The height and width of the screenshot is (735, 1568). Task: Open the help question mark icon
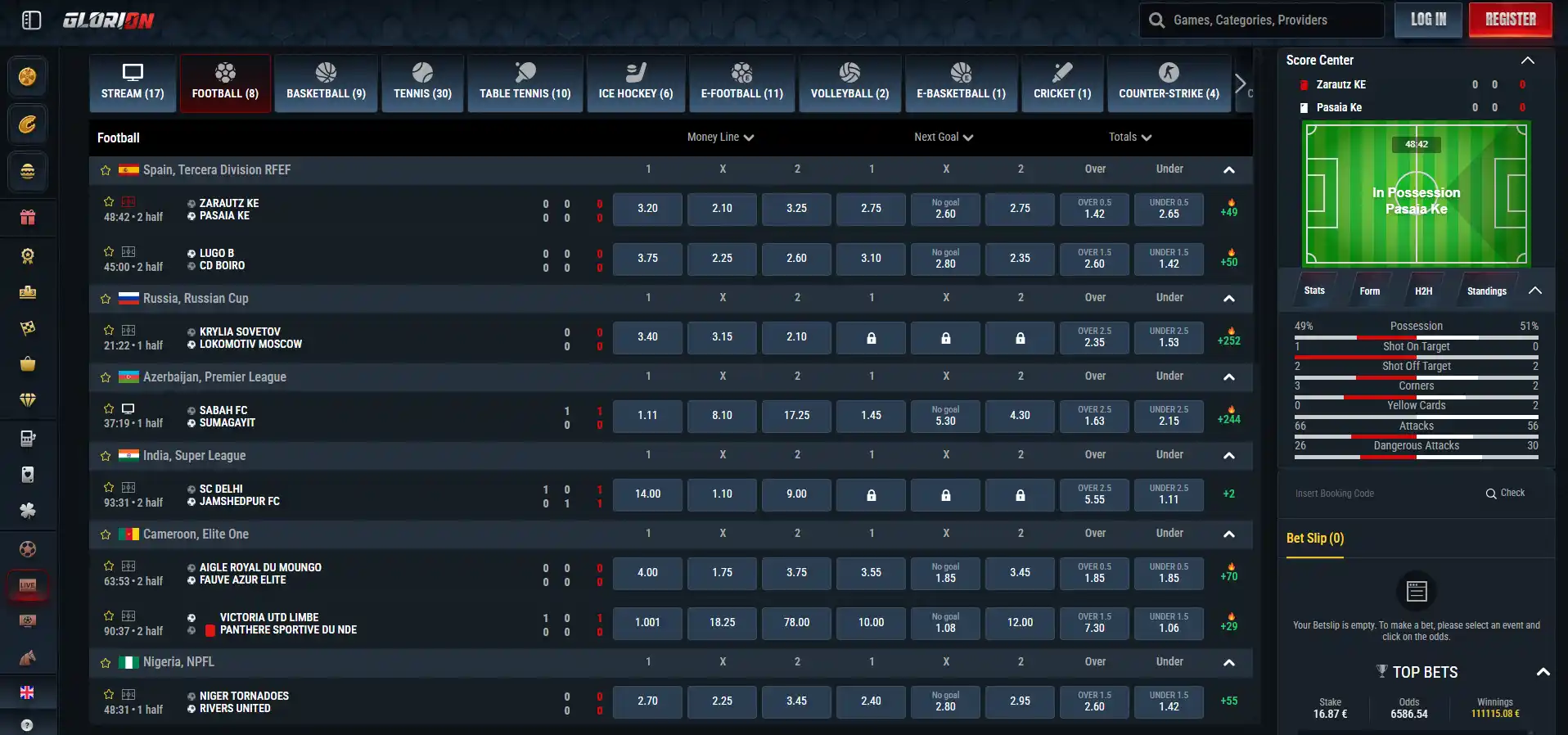tap(27, 725)
